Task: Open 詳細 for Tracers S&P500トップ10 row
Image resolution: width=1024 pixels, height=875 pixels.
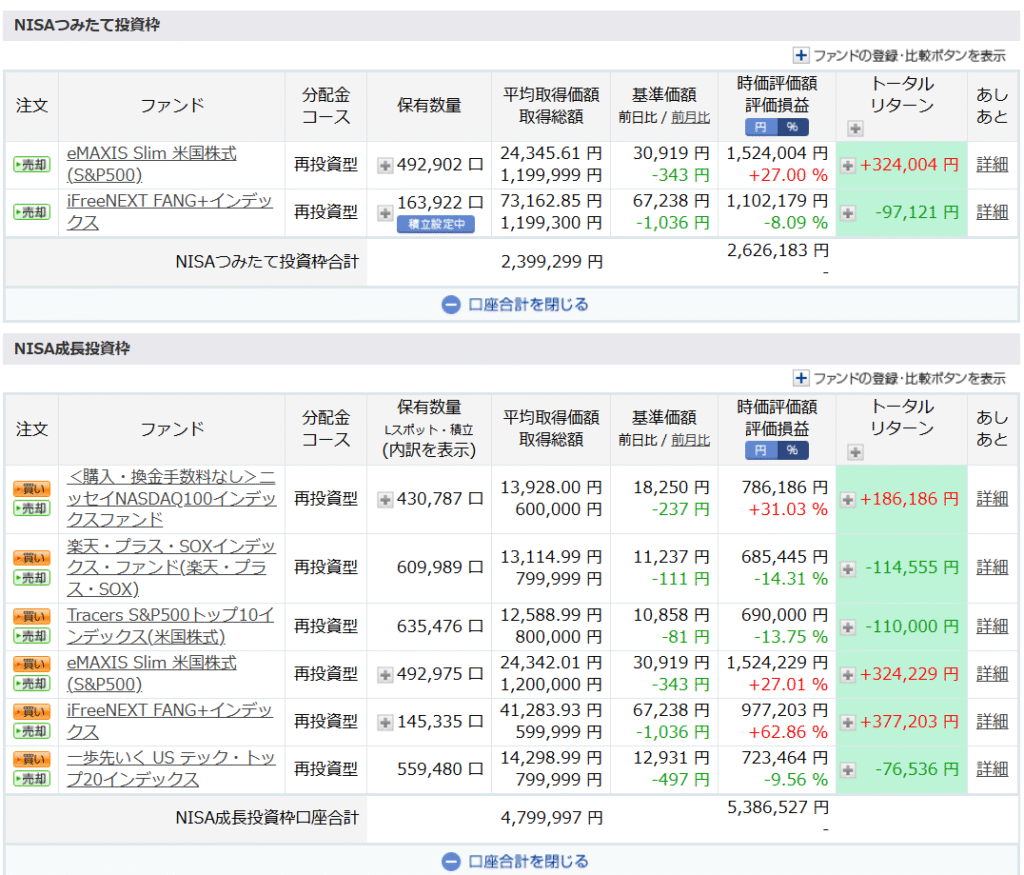Action: coord(992,626)
